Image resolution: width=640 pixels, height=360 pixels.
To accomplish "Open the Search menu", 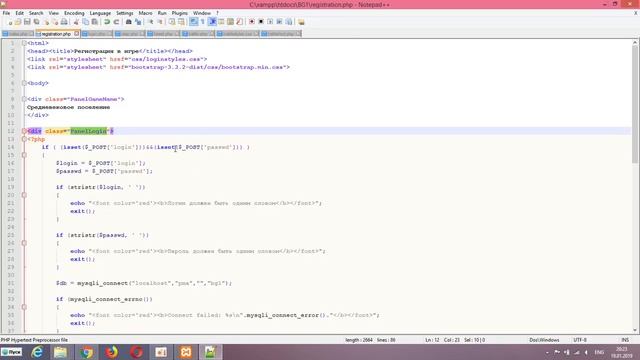I will click(36, 13).
